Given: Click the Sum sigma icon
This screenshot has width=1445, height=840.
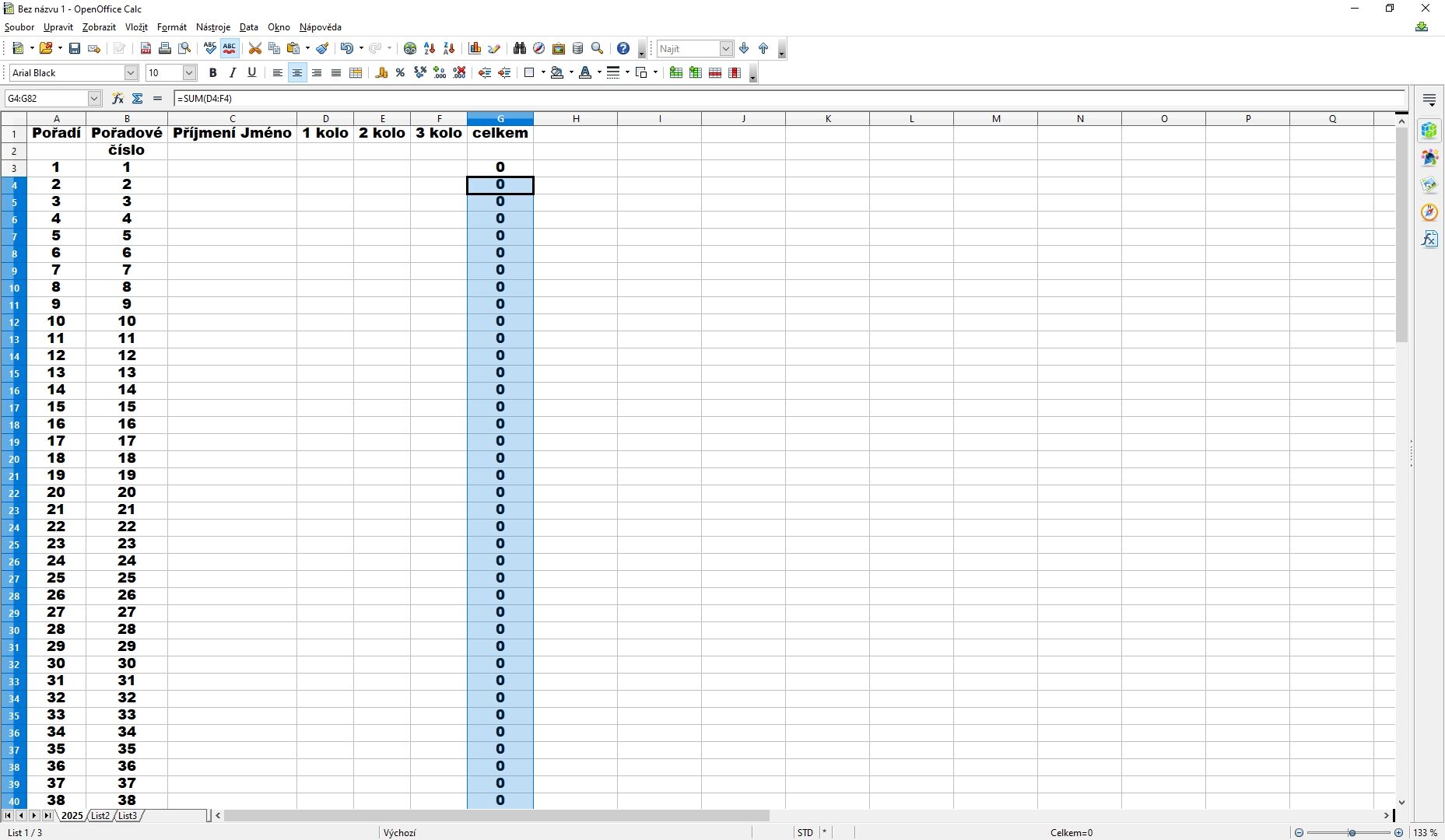Looking at the screenshot, I should tap(138, 98).
